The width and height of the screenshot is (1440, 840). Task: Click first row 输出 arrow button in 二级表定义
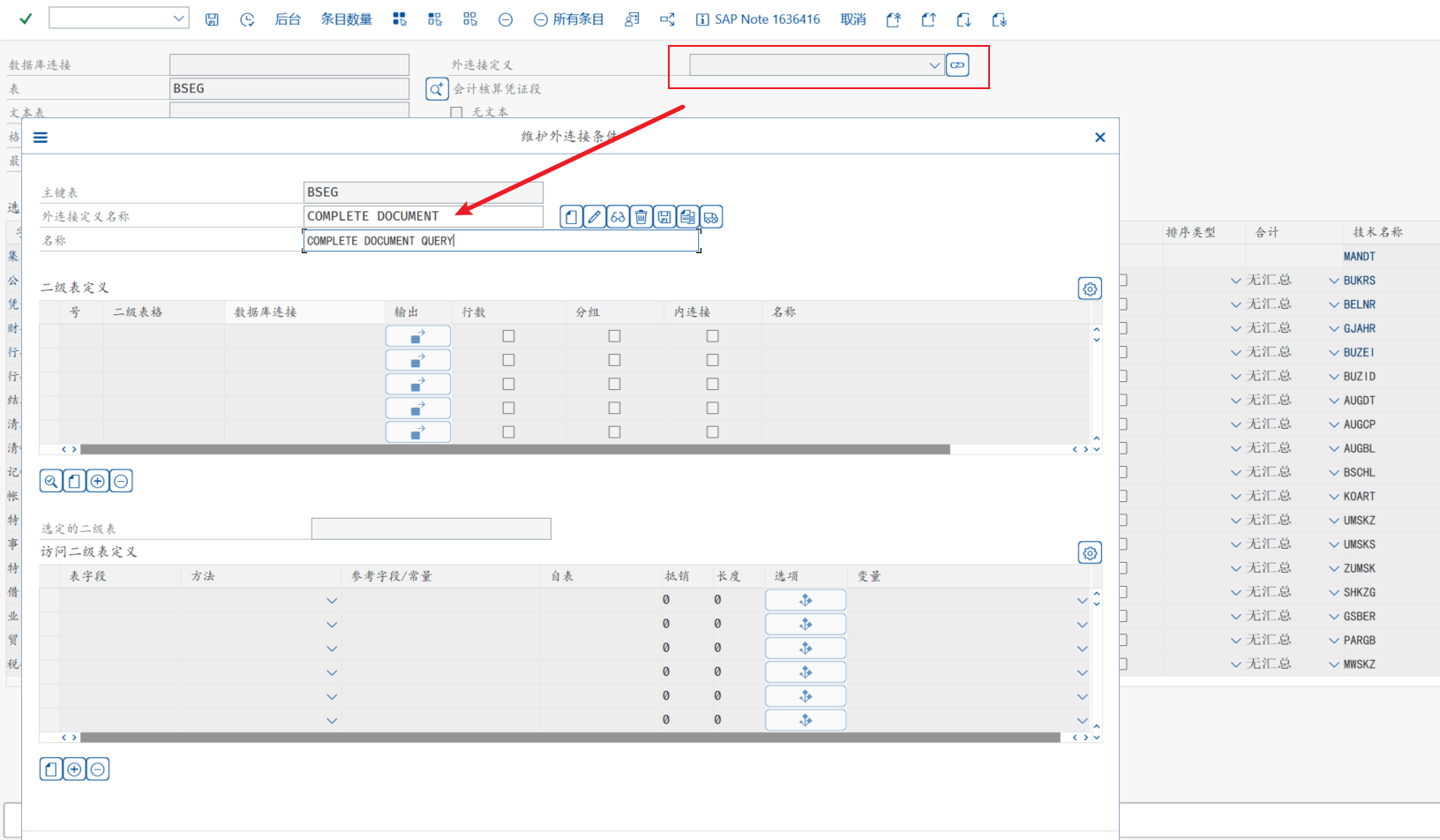[418, 336]
